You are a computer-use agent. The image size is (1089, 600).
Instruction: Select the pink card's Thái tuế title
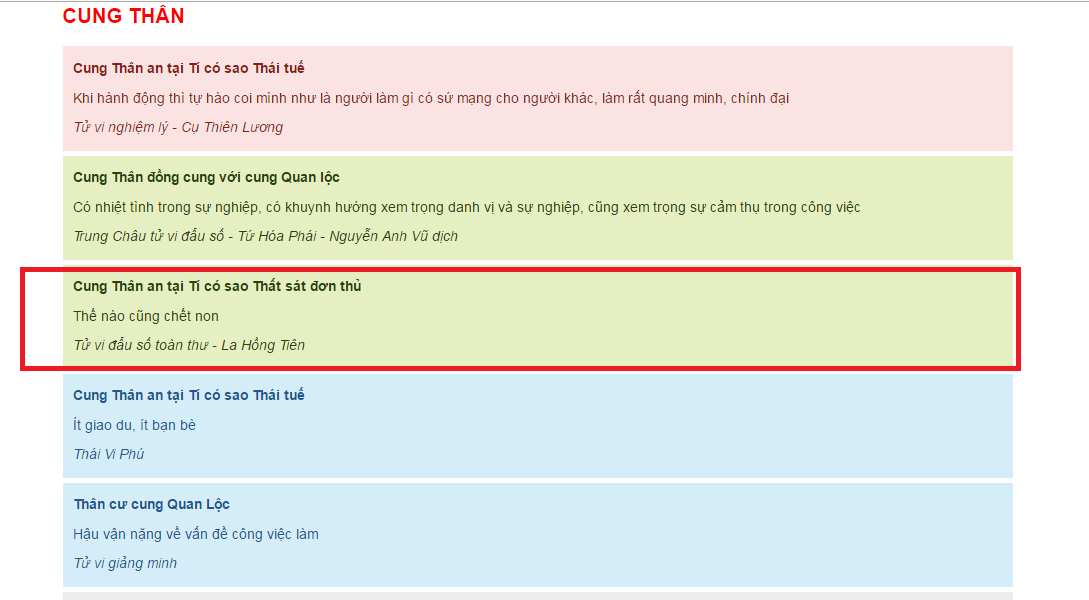pyautogui.click(x=188, y=68)
